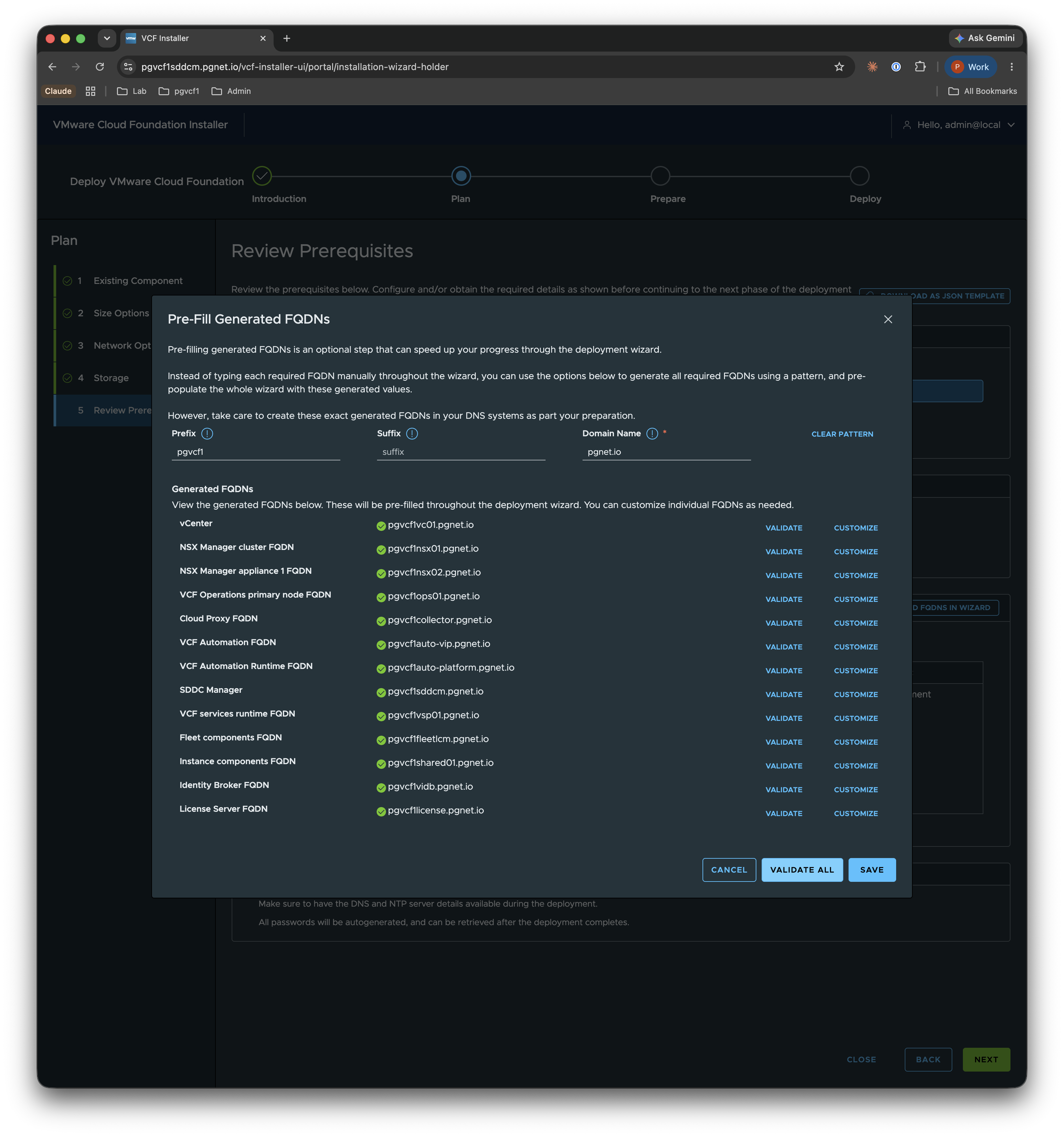
Task: Open the 1Password extension icon
Action: pyautogui.click(x=896, y=67)
